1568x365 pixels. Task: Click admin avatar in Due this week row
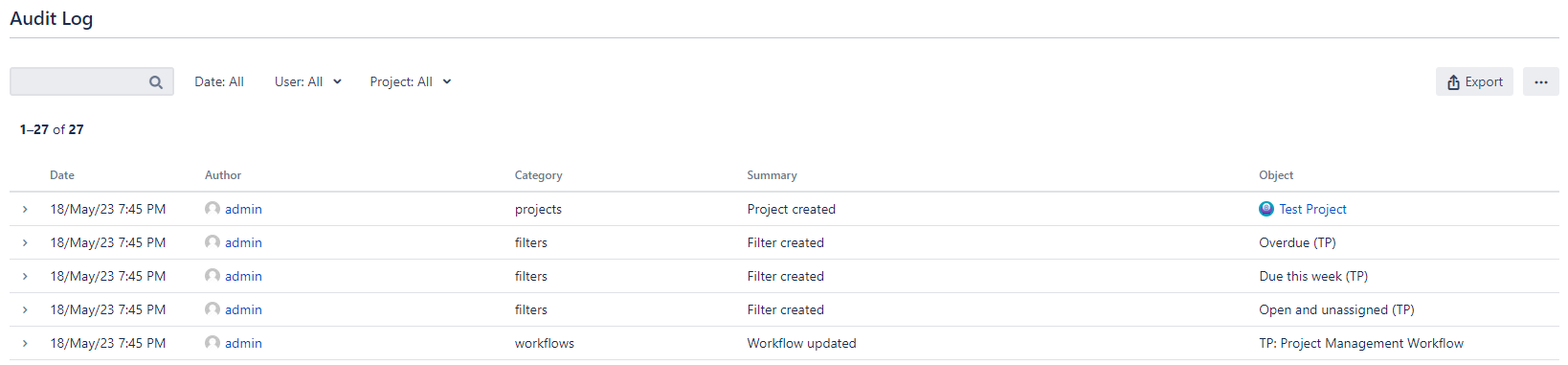[x=213, y=276]
